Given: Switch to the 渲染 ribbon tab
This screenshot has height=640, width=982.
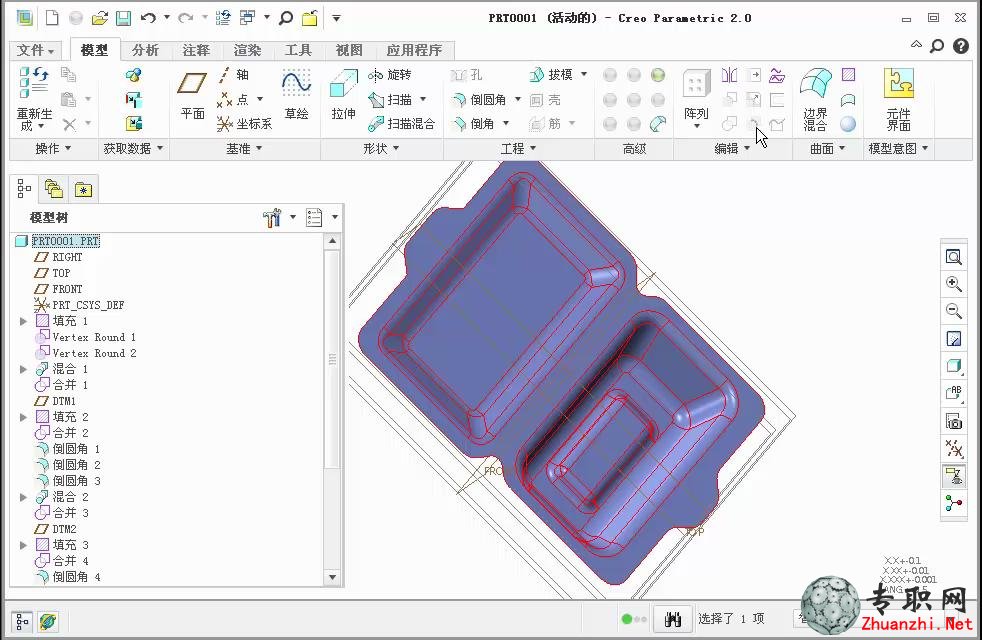Looking at the screenshot, I should [x=247, y=50].
